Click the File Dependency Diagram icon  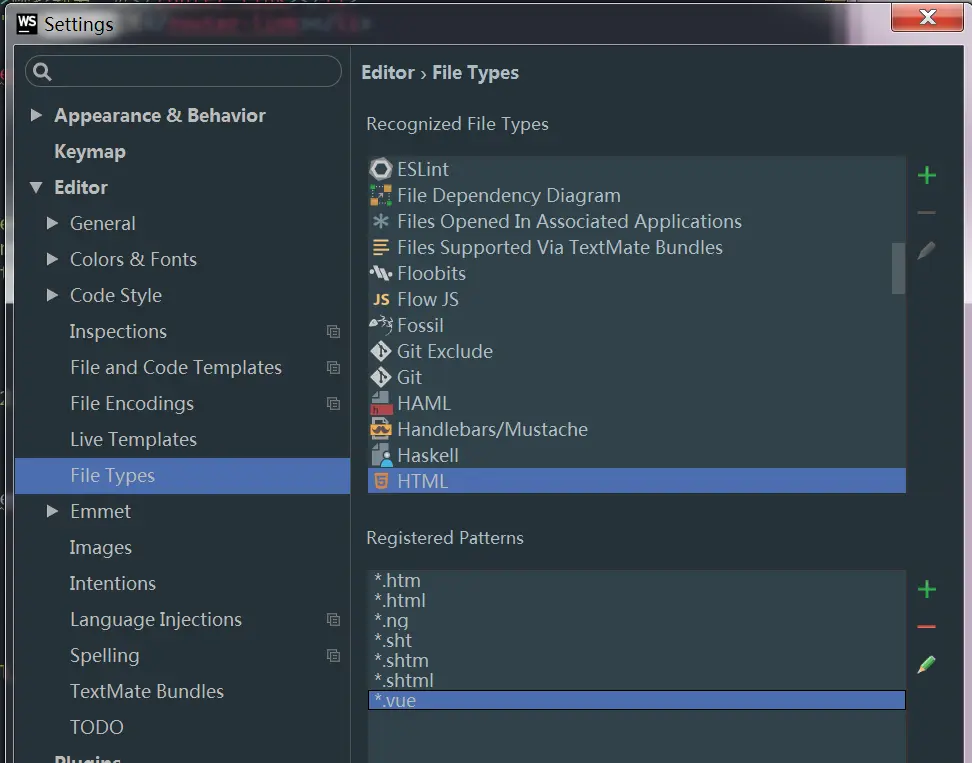(381, 195)
